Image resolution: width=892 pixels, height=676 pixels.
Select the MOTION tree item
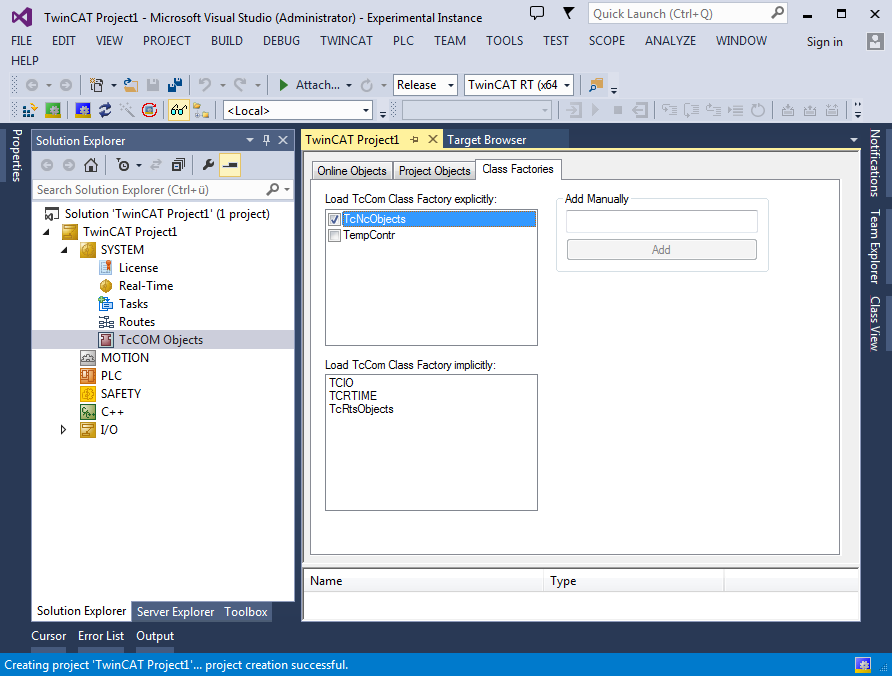pyautogui.click(x=125, y=358)
